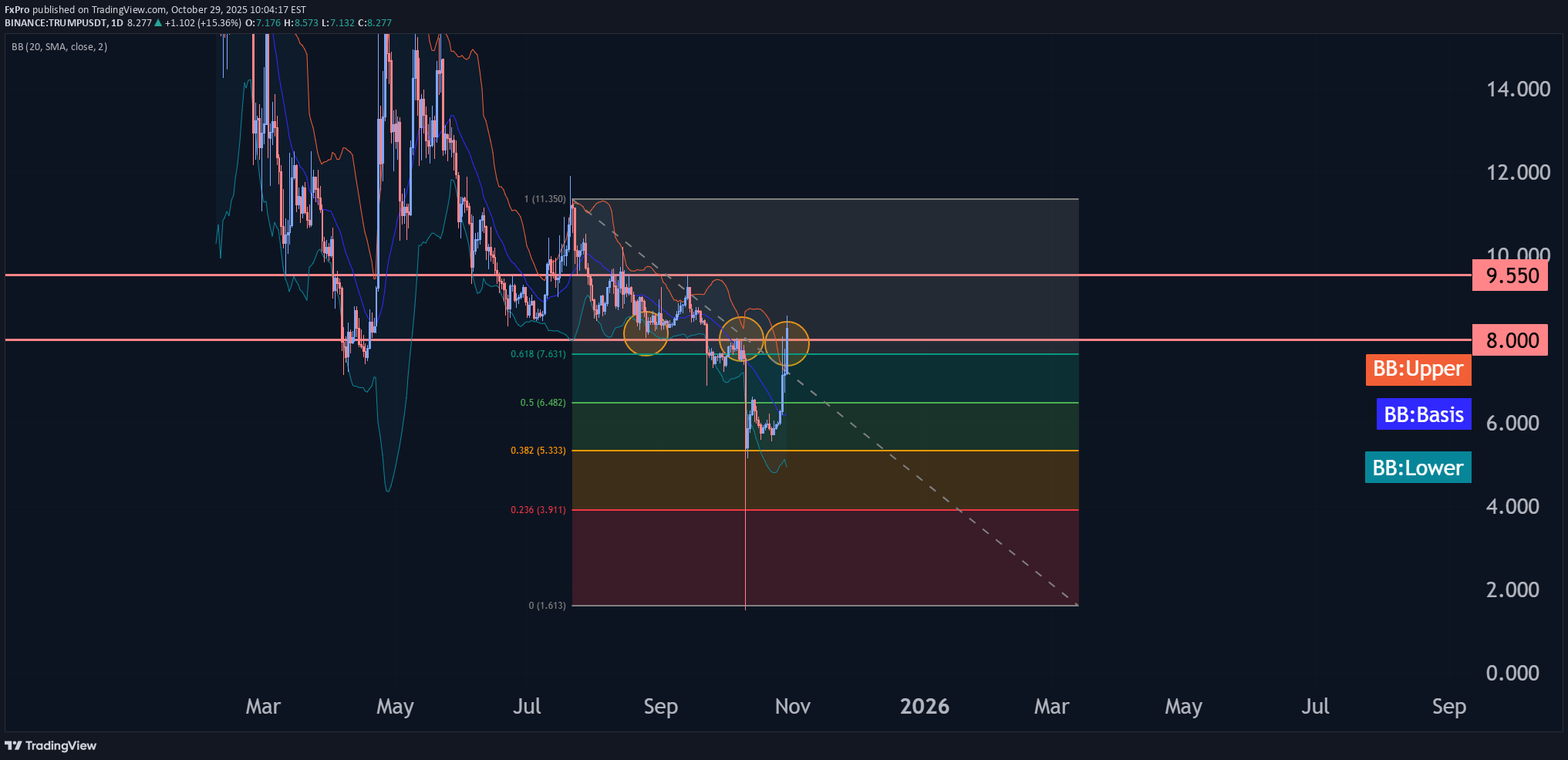This screenshot has width=1568, height=760.
Task: Click the 1 (11.350) Fibonacci top label
Action: [545, 199]
